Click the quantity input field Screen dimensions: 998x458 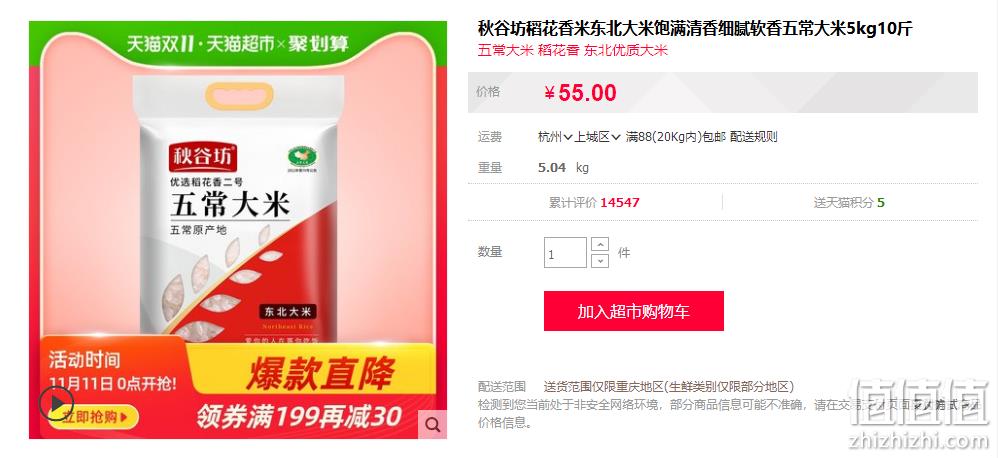click(565, 253)
